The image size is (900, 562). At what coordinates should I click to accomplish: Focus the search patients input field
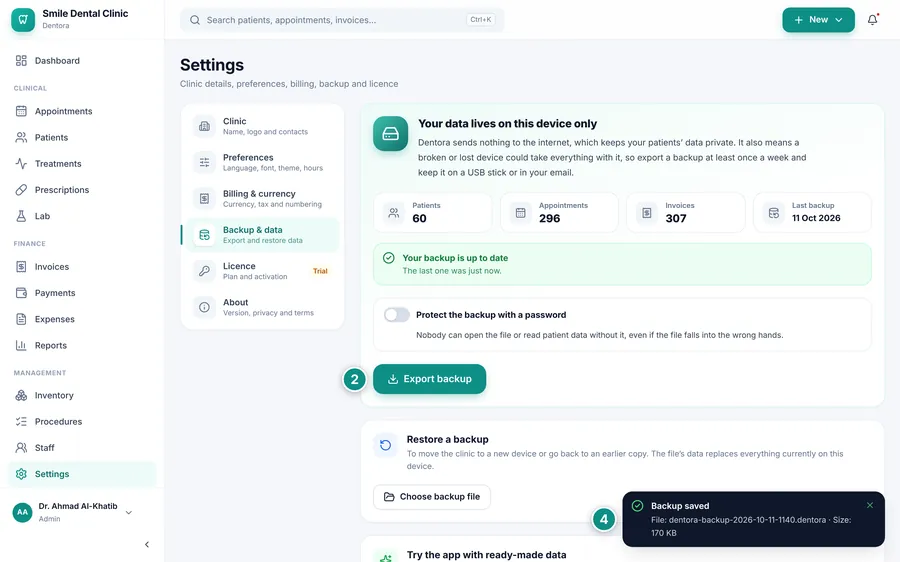point(342,20)
